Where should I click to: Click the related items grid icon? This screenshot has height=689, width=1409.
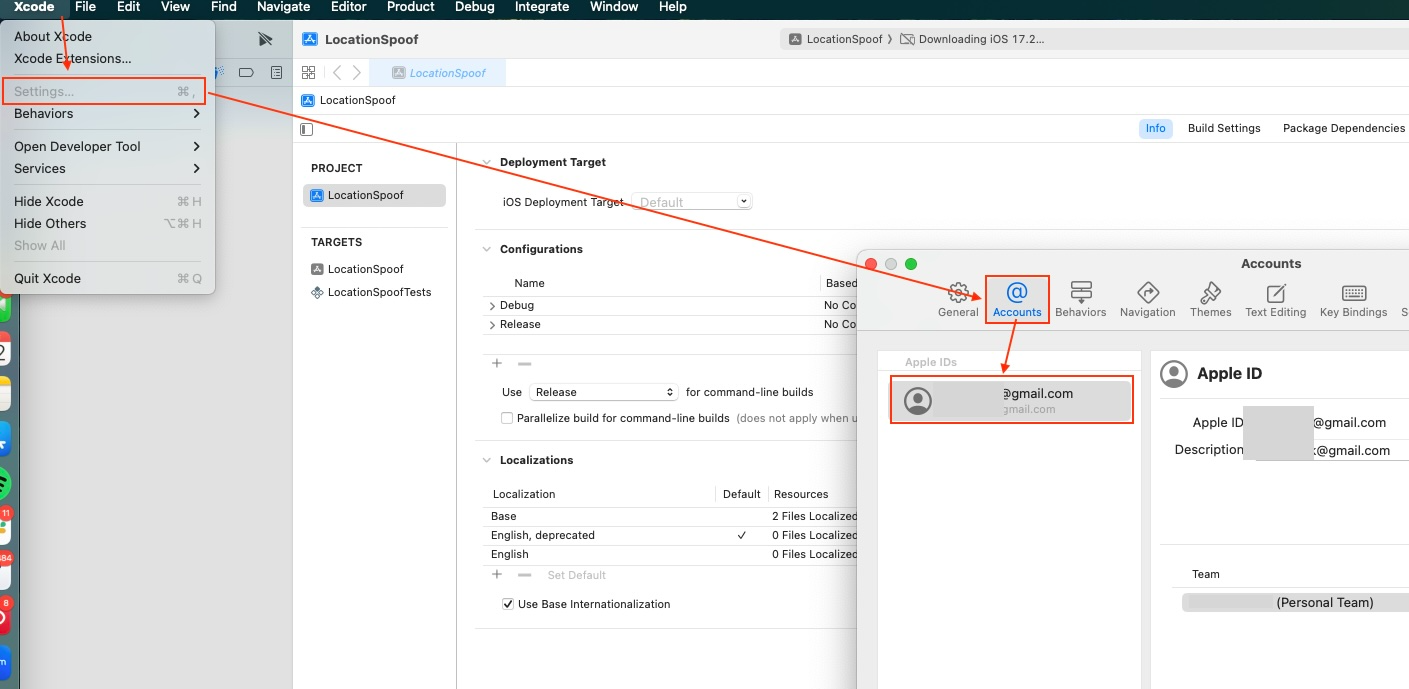(x=308, y=73)
